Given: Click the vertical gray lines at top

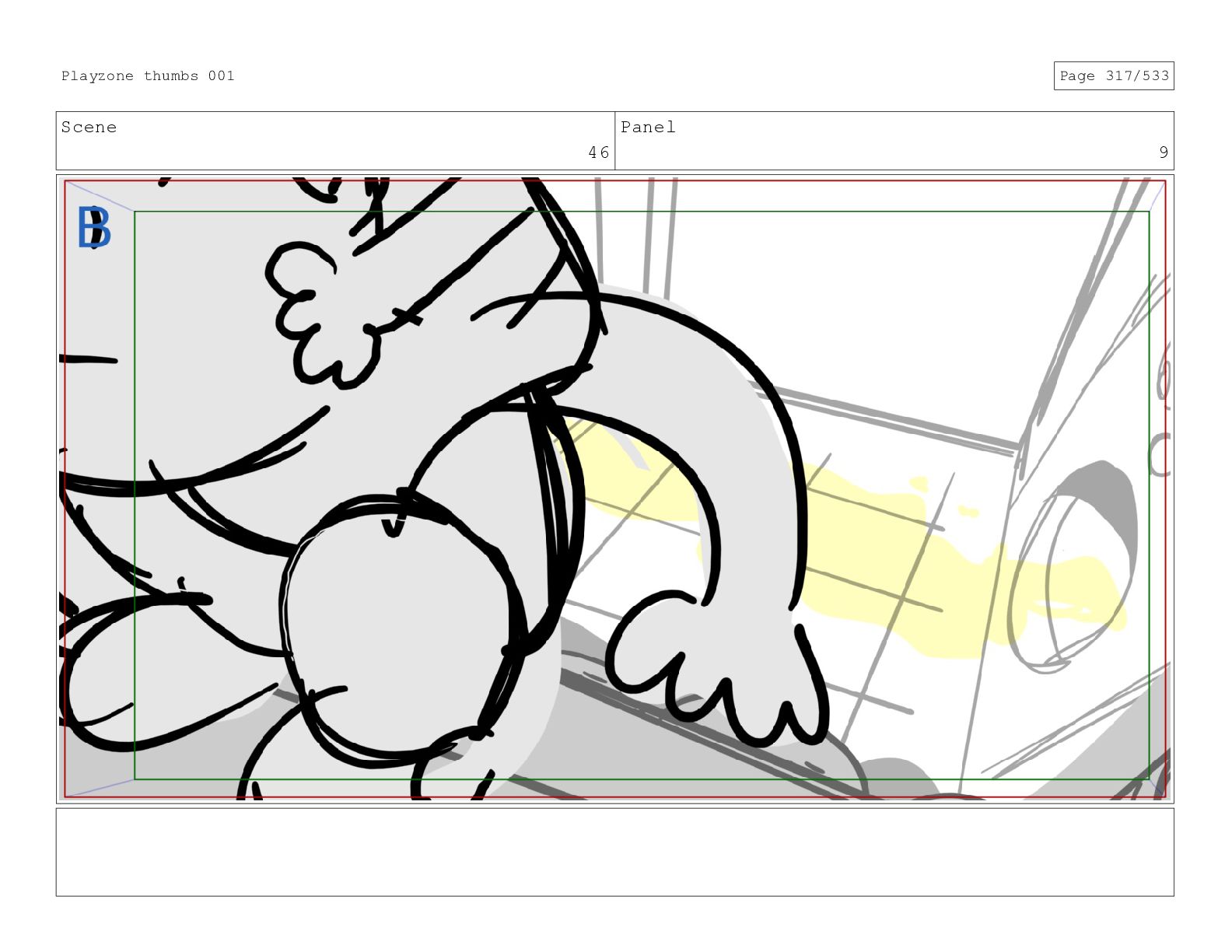Looking at the screenshot, I should pos(649,233).
